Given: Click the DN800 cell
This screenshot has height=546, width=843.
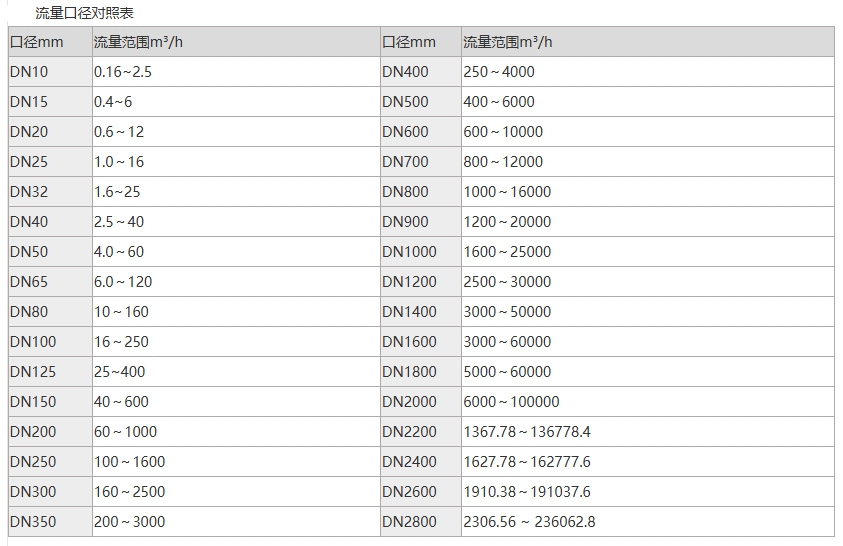Looking at the screenshot, I should click(405, 192).
